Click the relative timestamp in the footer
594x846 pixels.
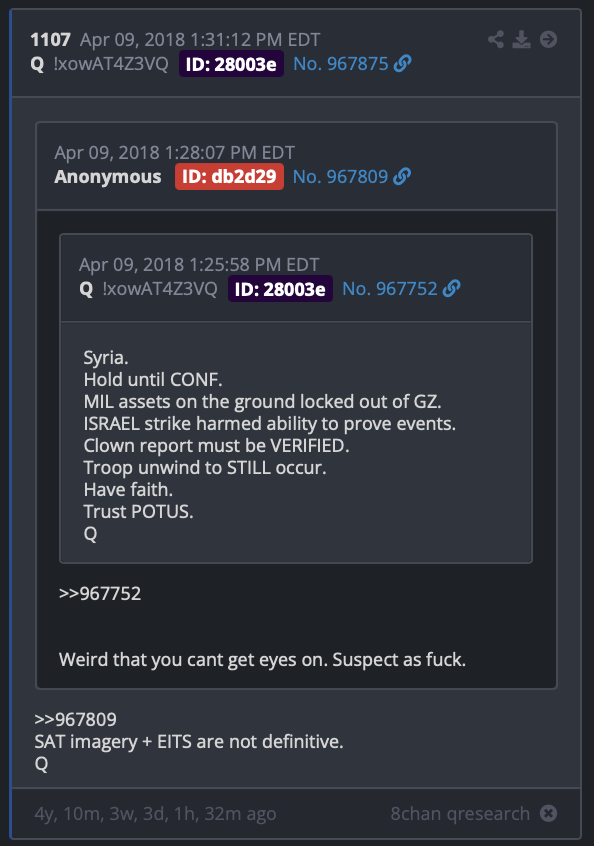click(155, 813)
